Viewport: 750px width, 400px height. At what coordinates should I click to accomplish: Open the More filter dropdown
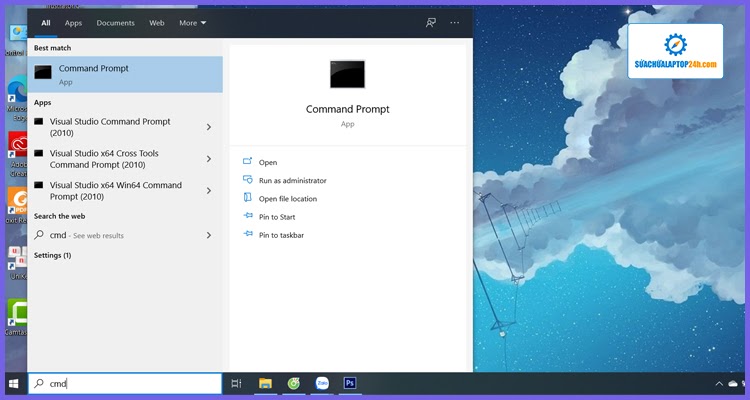pyautogui.click(x=192, y=22)
